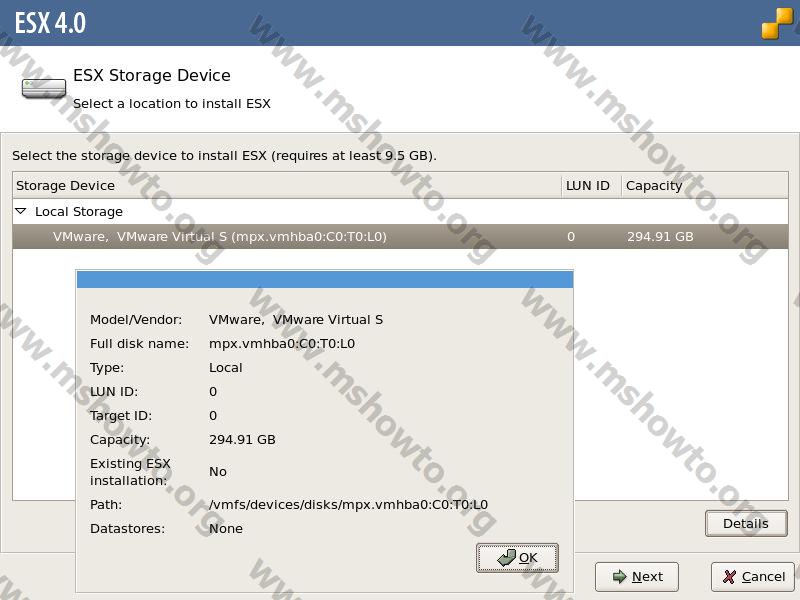Image resolution: width=800 pixels, height=600 pixels.
Task: Click the full disk name value 'mpx.vmhba0:C0:T0:L0'
Action: click(282, 344)
